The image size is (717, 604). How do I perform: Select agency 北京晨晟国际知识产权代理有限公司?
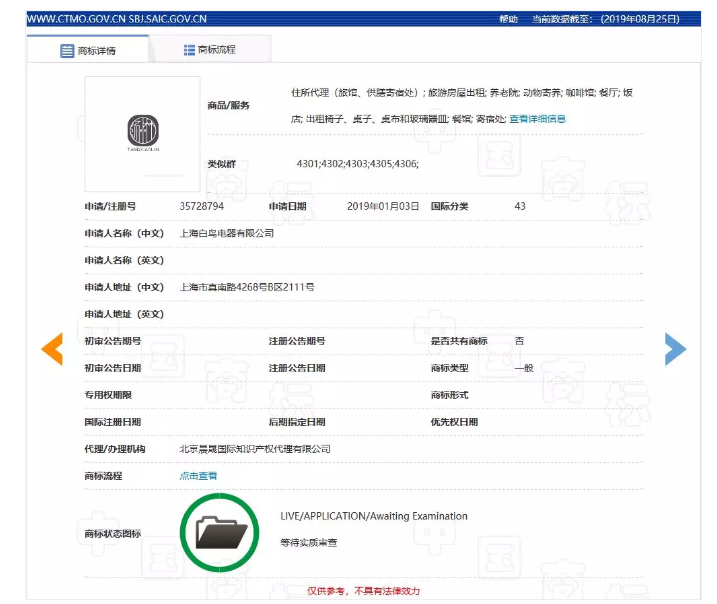[255, 449]
